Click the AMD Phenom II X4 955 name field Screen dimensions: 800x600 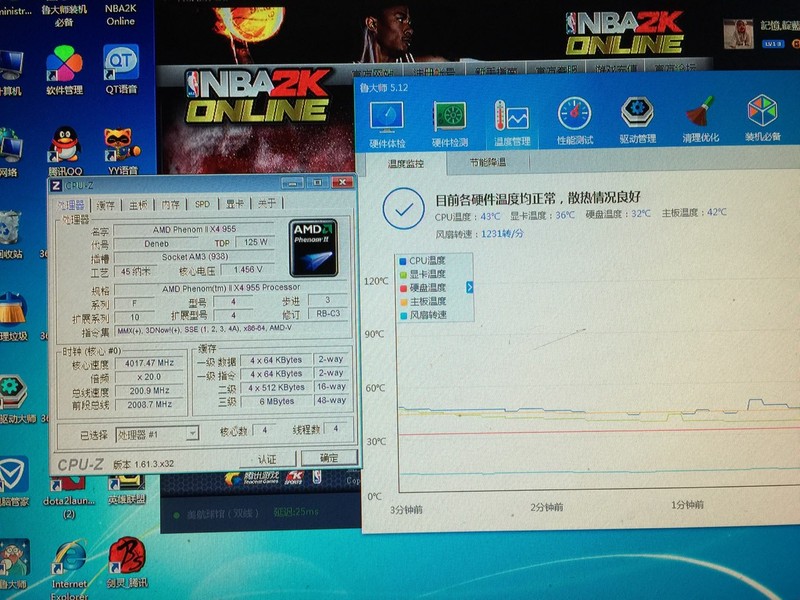coord(194,230)
